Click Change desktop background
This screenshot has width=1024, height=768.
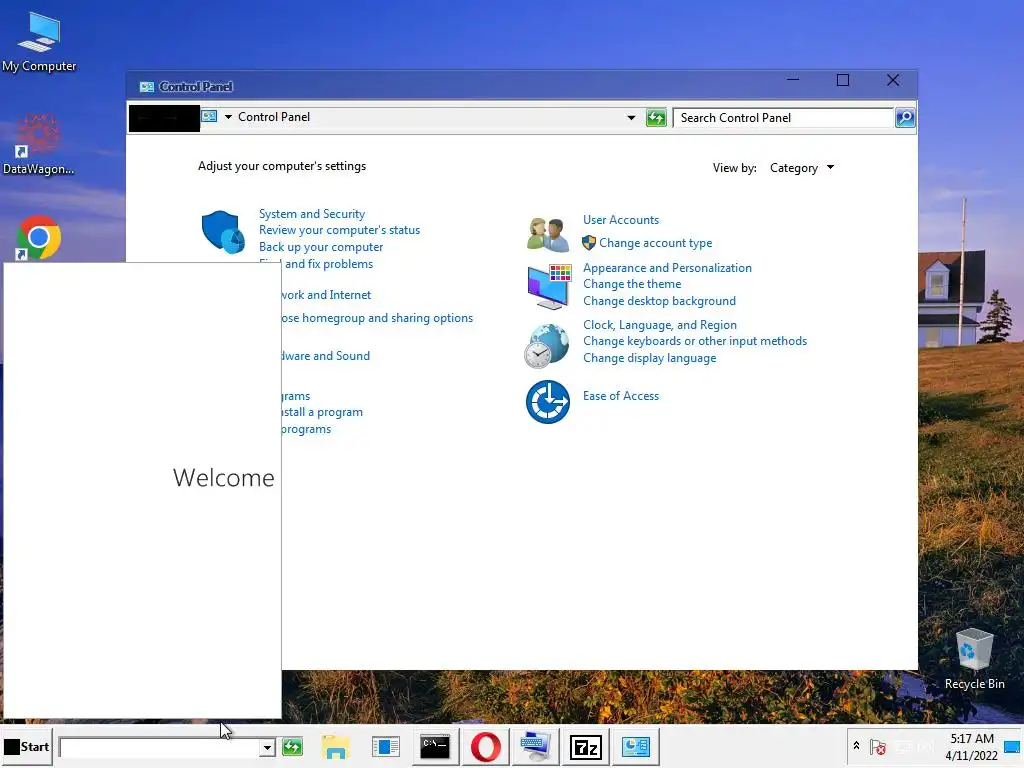659,301
